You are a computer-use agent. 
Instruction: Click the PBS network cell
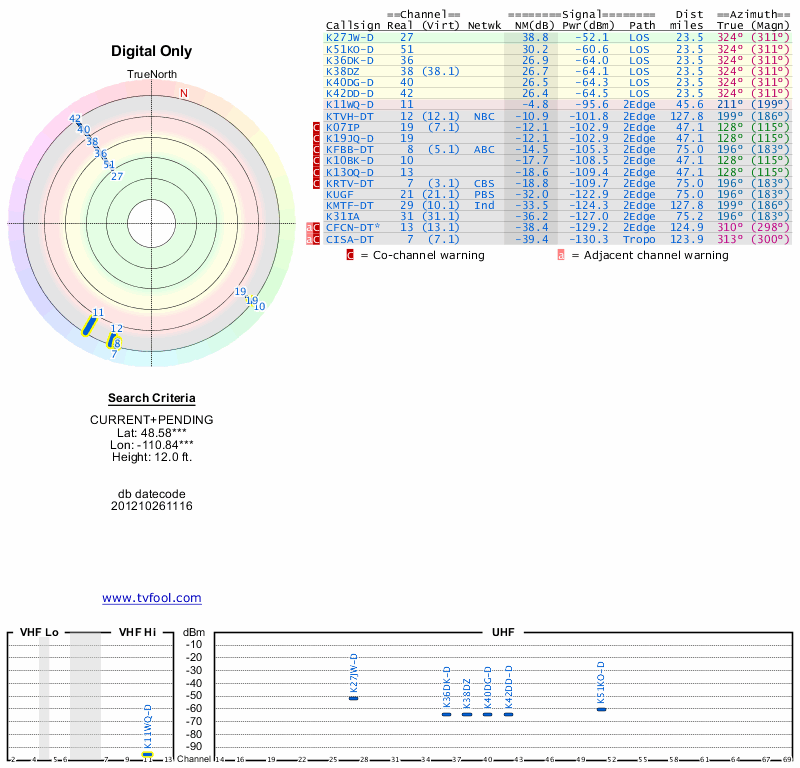(x=484, y=194)
